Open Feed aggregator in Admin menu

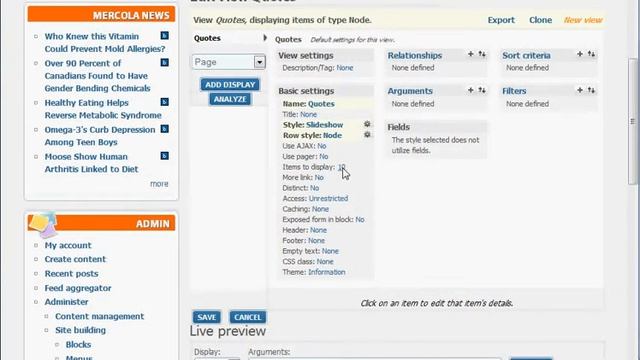(x=78, y=288)
